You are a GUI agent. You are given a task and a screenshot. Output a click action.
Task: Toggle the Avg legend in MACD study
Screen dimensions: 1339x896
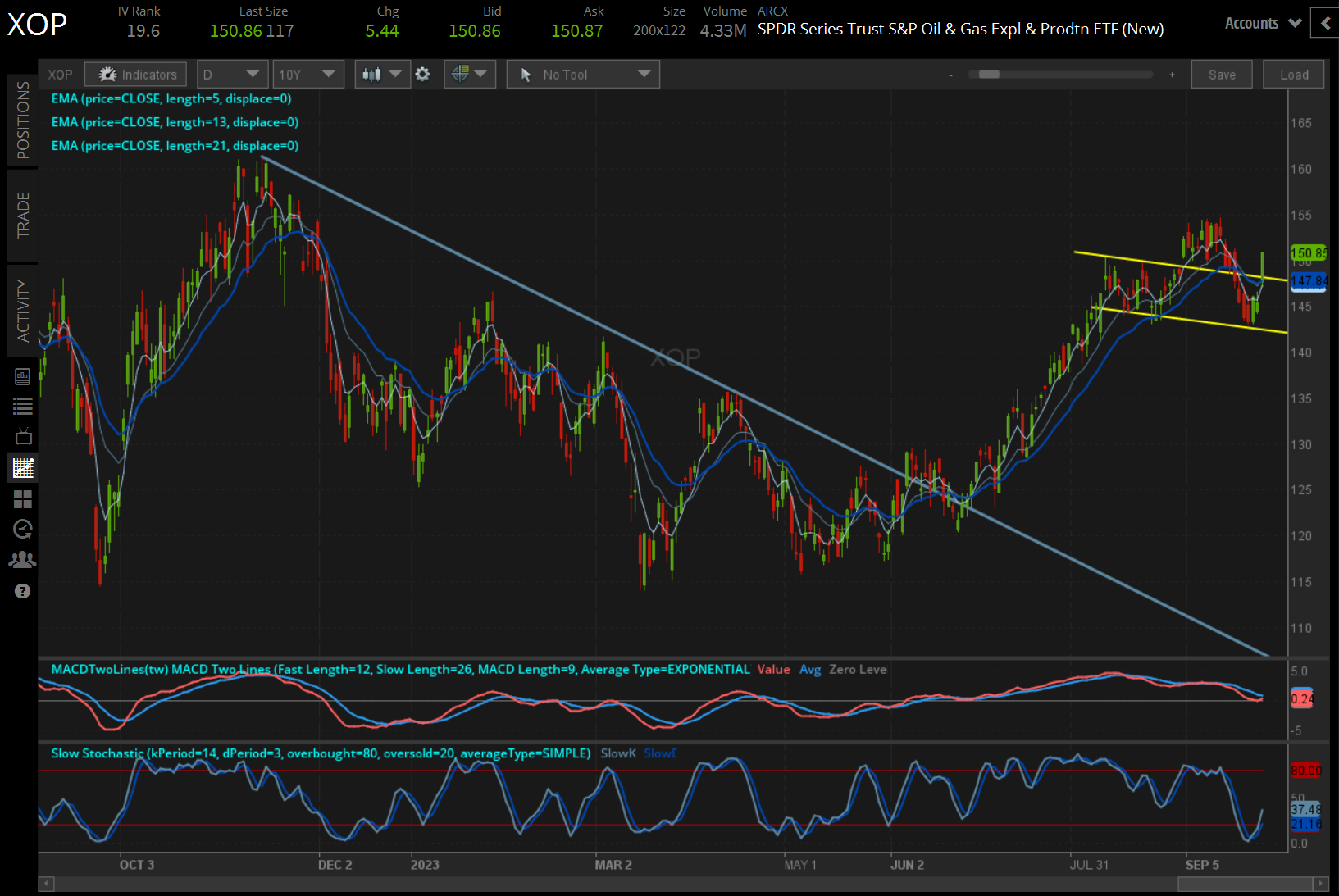(x=810, y=669)
